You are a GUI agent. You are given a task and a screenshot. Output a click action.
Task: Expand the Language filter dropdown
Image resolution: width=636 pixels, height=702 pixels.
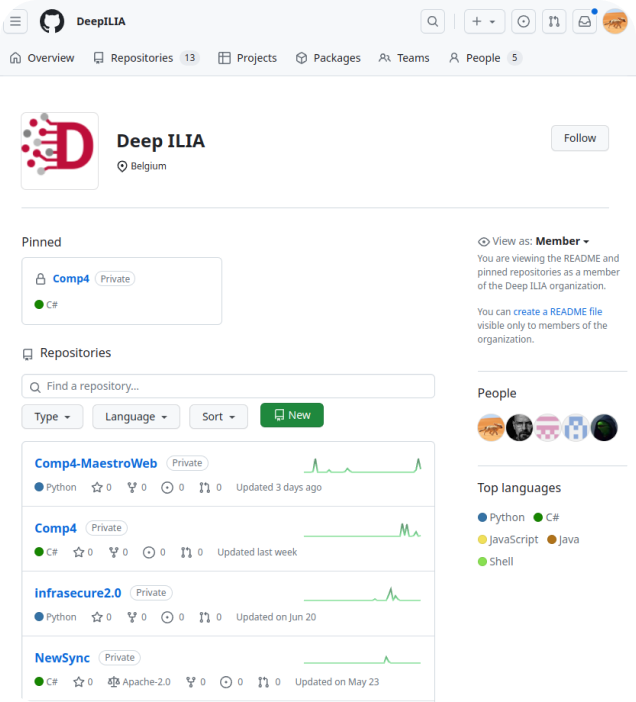[136, 417]
